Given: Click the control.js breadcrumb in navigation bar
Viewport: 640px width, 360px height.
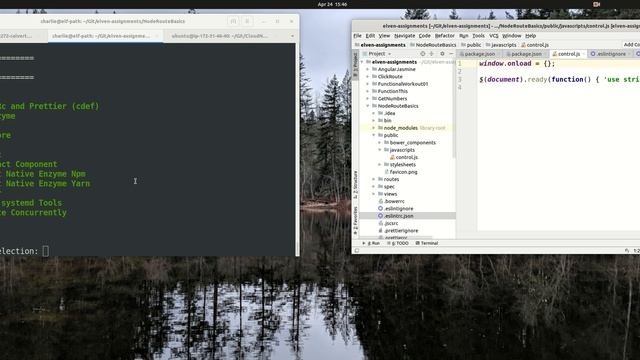Looking at the screenshot, I should [535, 45].
